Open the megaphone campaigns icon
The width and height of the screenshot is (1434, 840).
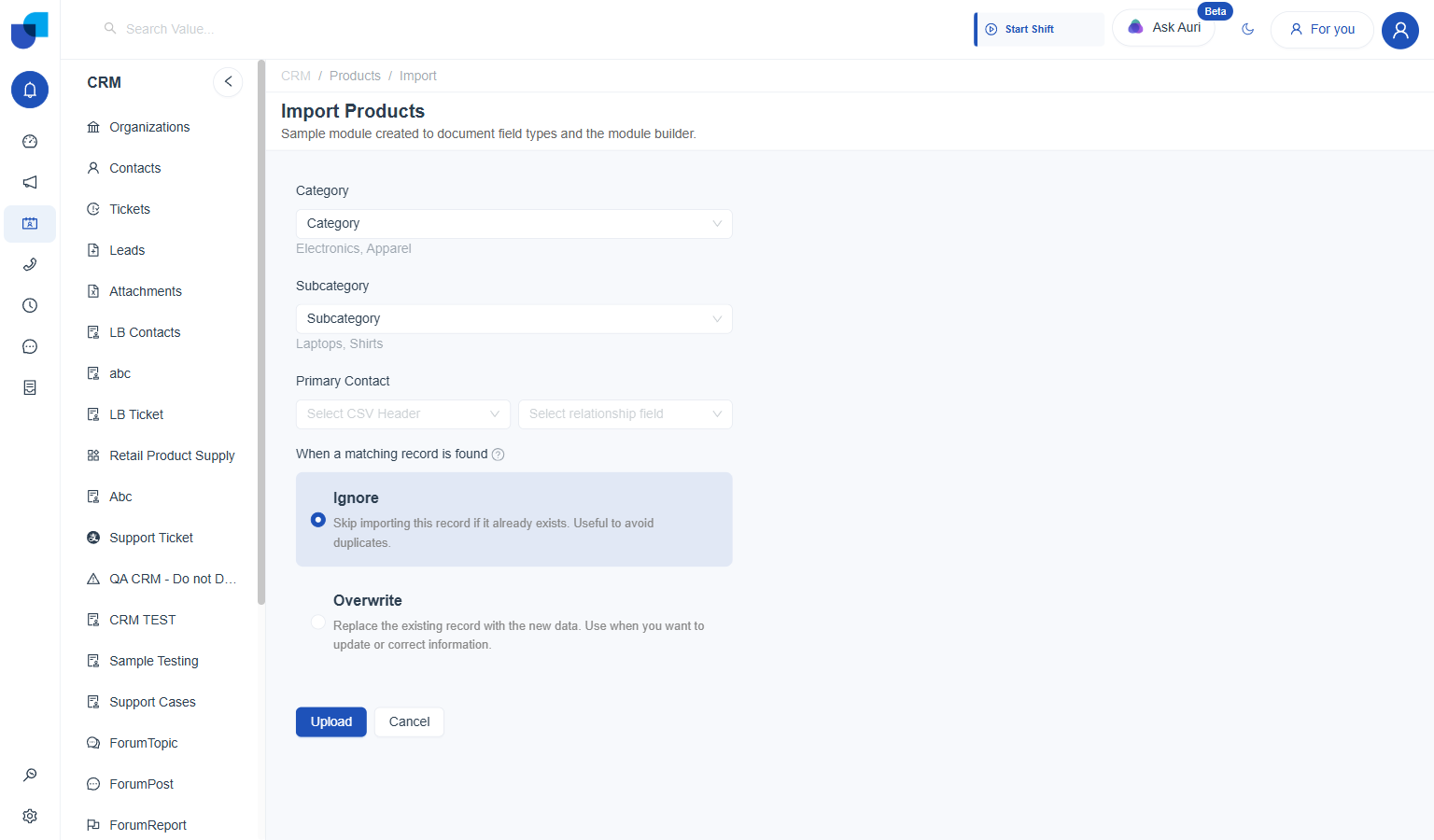[30, 183]
